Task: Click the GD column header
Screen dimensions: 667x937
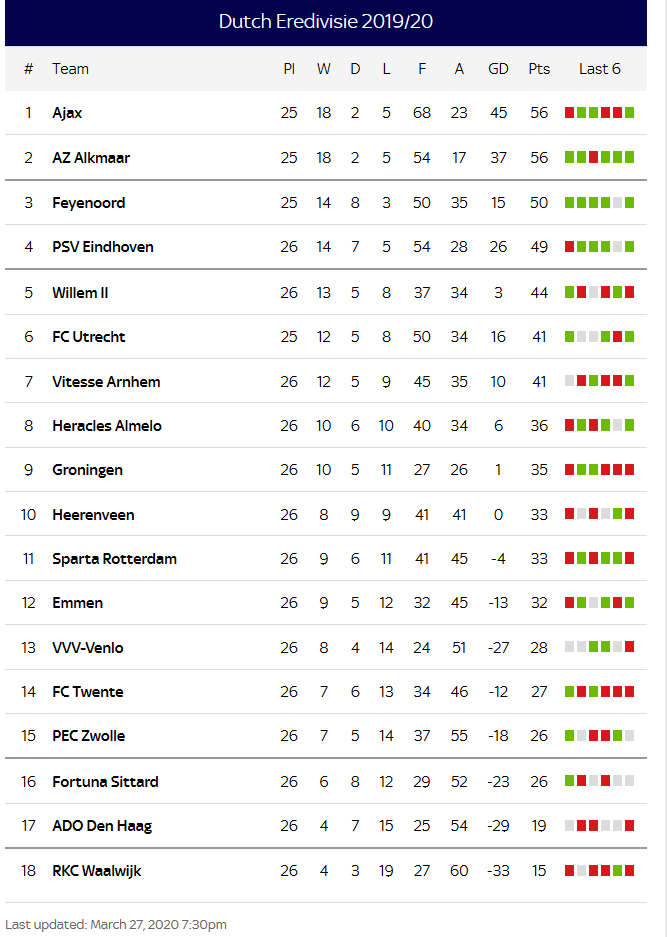Action: pos(498,69)
